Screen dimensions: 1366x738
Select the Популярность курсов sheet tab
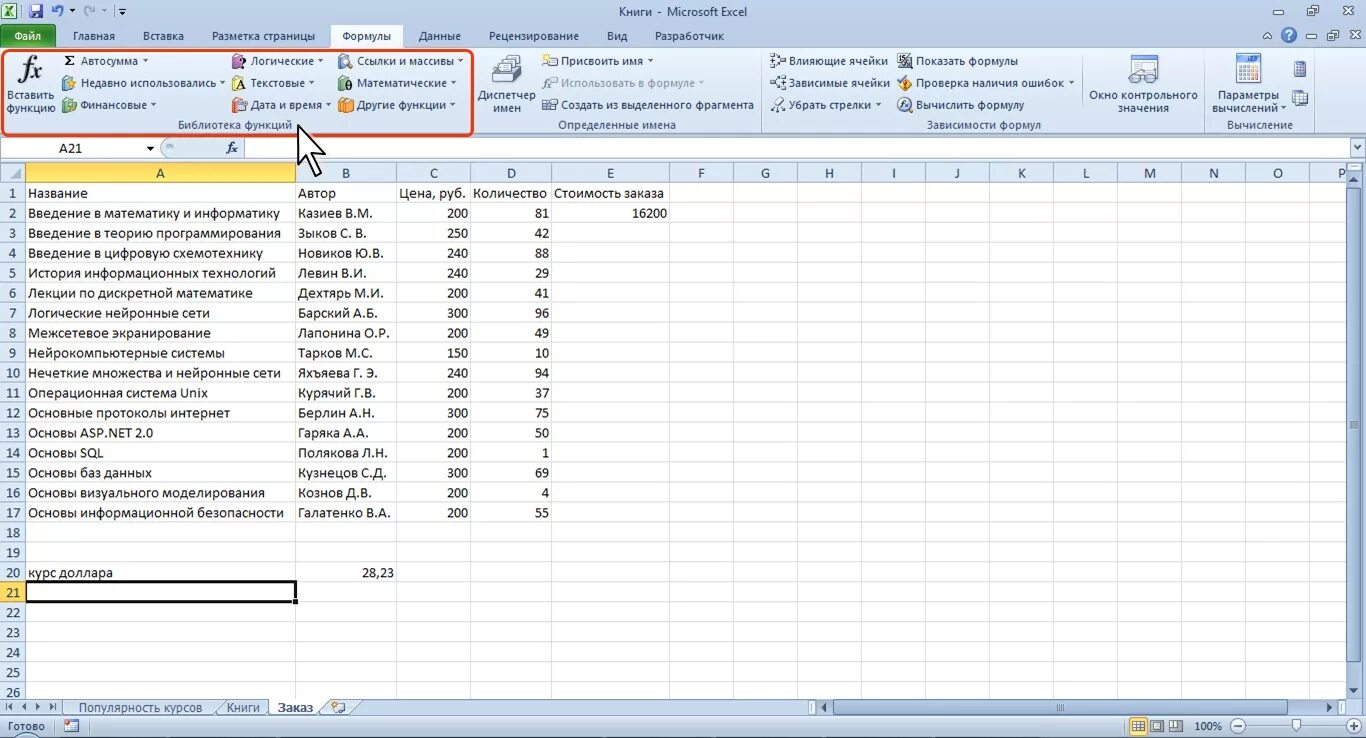(x=140, y=707)
